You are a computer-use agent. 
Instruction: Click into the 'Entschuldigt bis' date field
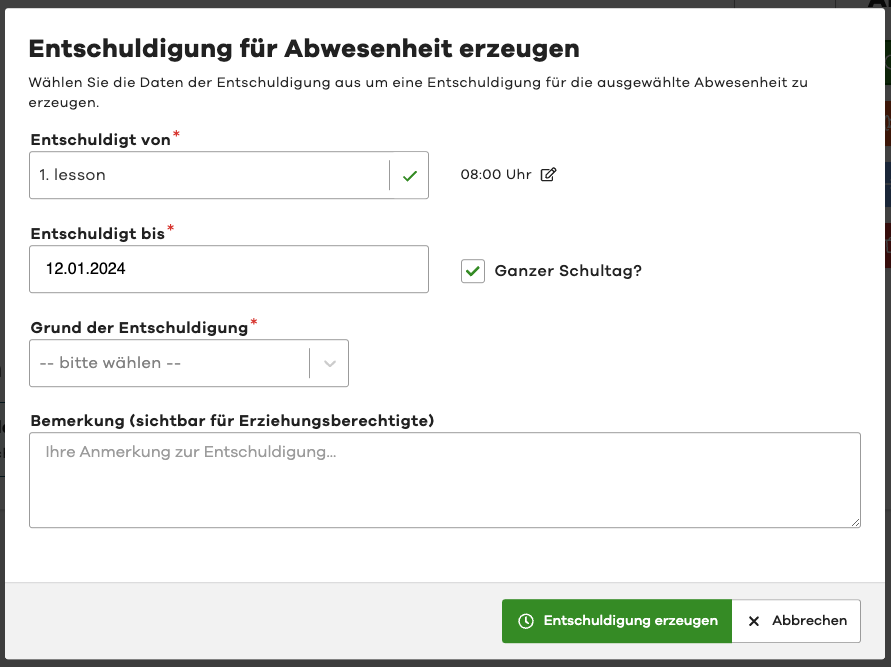tap(229, 269)
